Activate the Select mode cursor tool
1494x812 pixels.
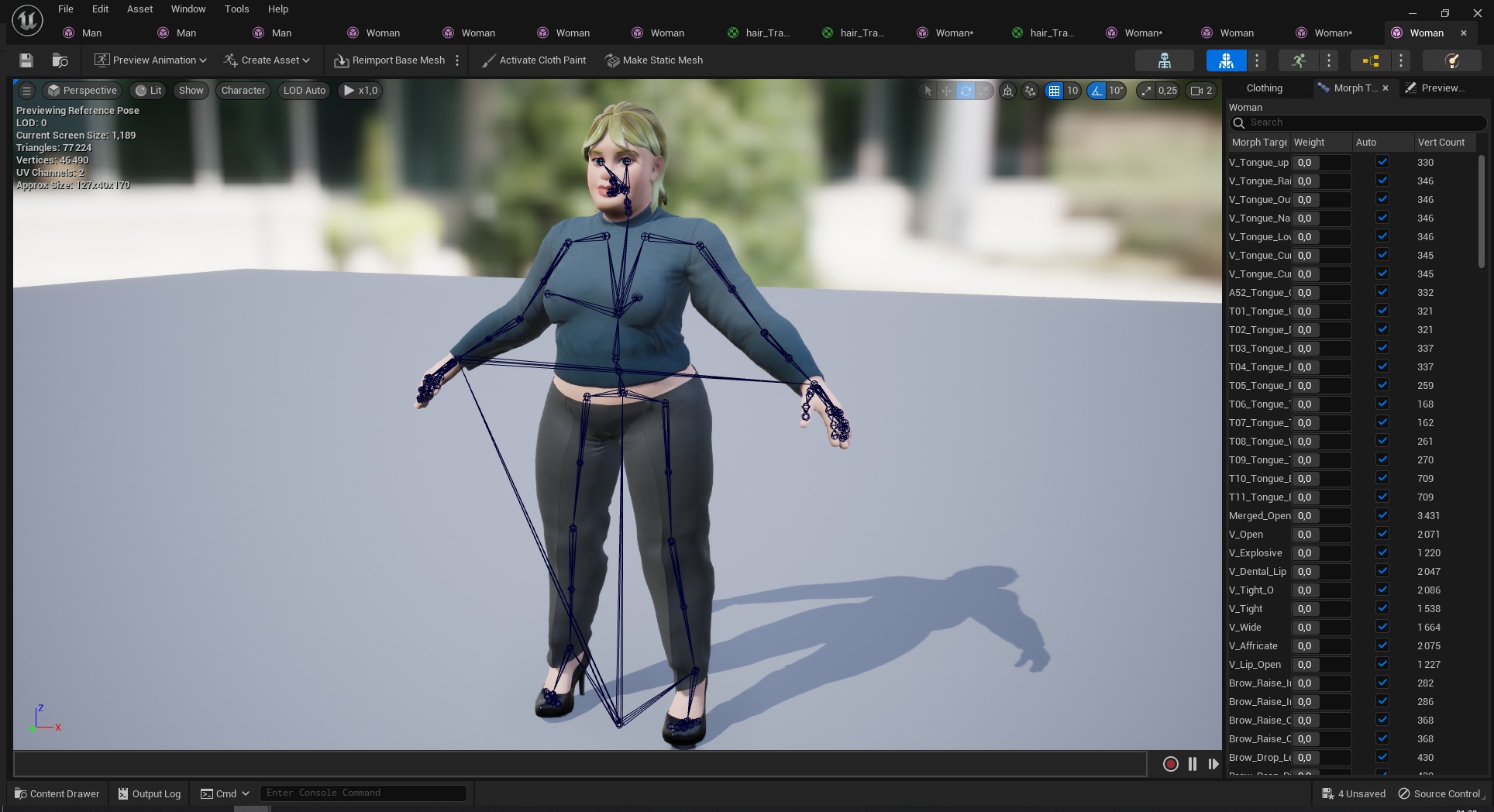pos(928,91)
